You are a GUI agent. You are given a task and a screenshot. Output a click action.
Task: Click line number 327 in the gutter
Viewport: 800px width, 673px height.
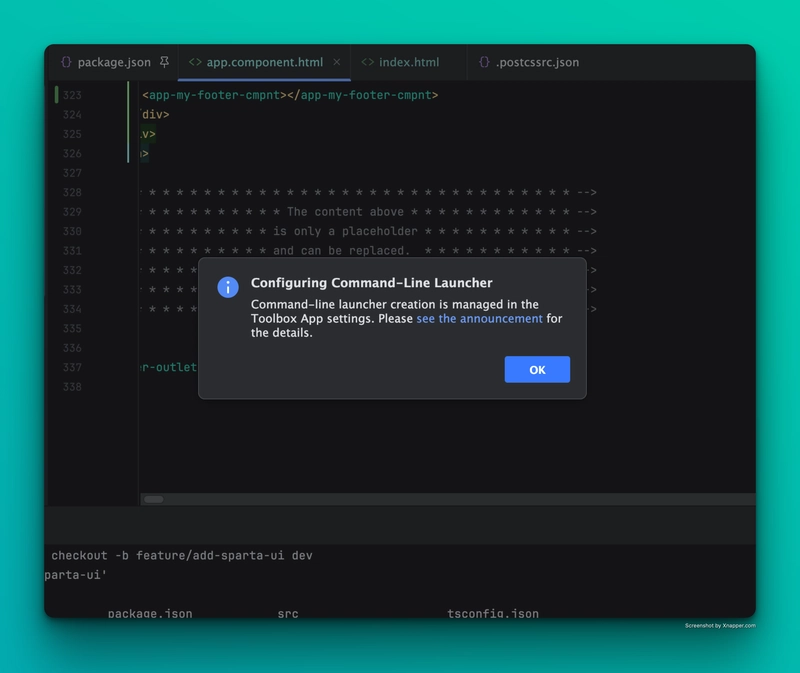[72, 173]
